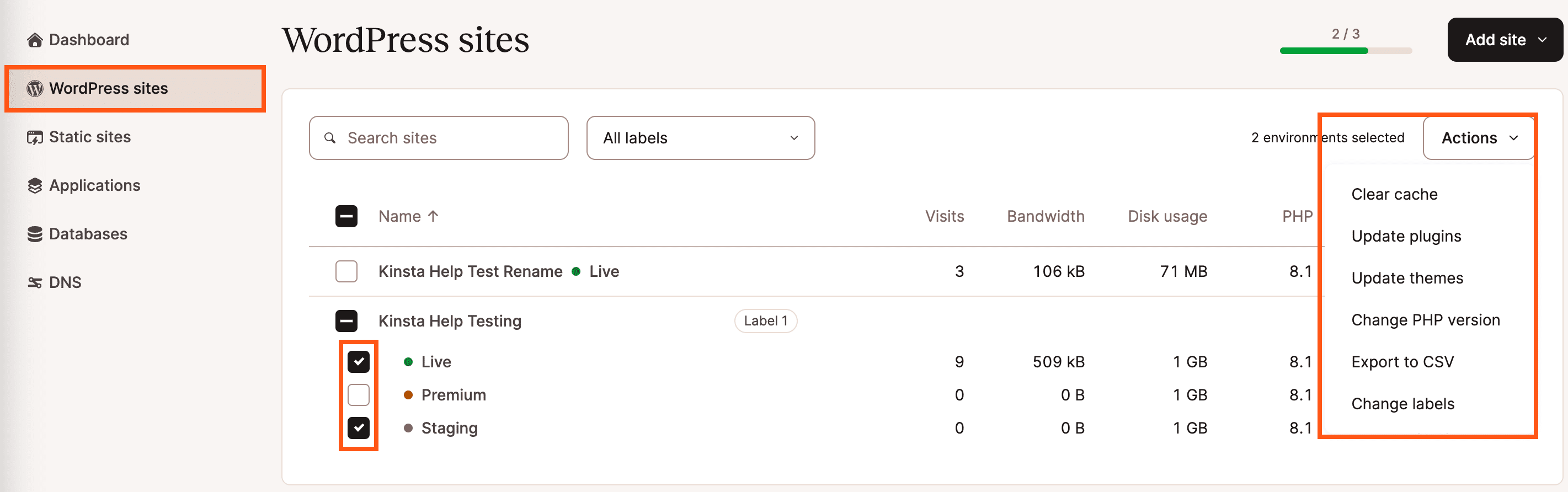
Task: Uncheck the Live environment checkbox
Action: coord(359,361)
